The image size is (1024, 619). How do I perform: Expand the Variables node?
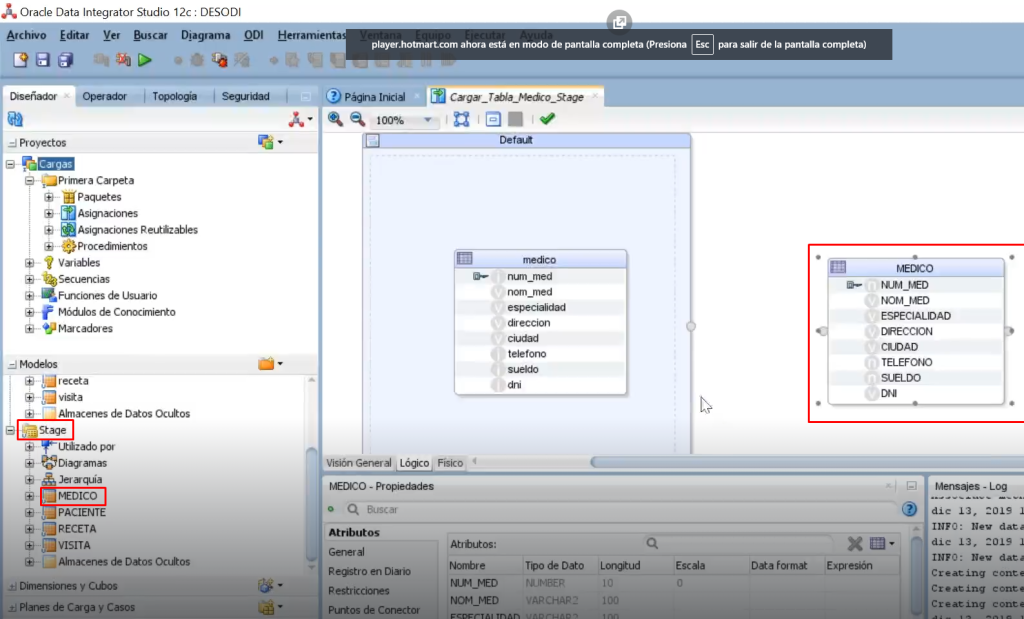(x=29, y=262)
